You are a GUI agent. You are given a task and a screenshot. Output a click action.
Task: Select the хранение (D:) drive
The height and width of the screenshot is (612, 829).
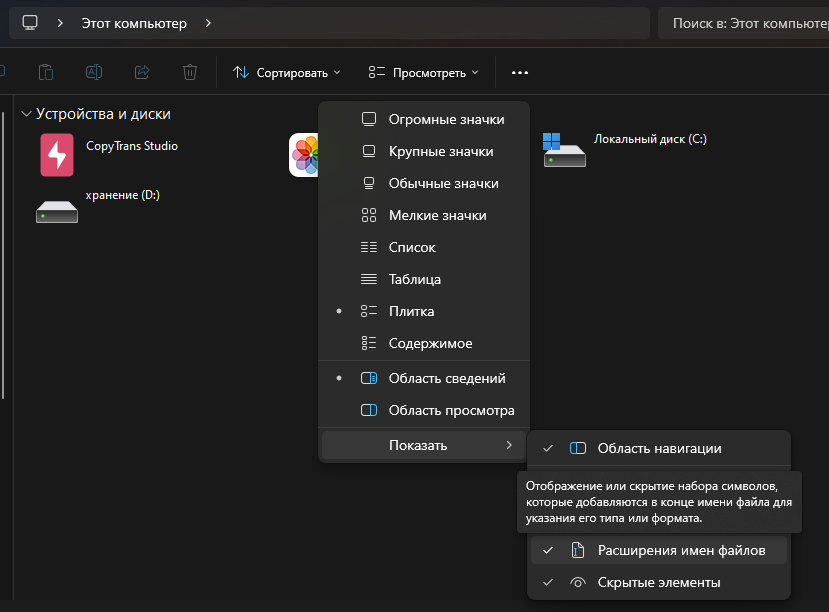click(x=57, y=208)
